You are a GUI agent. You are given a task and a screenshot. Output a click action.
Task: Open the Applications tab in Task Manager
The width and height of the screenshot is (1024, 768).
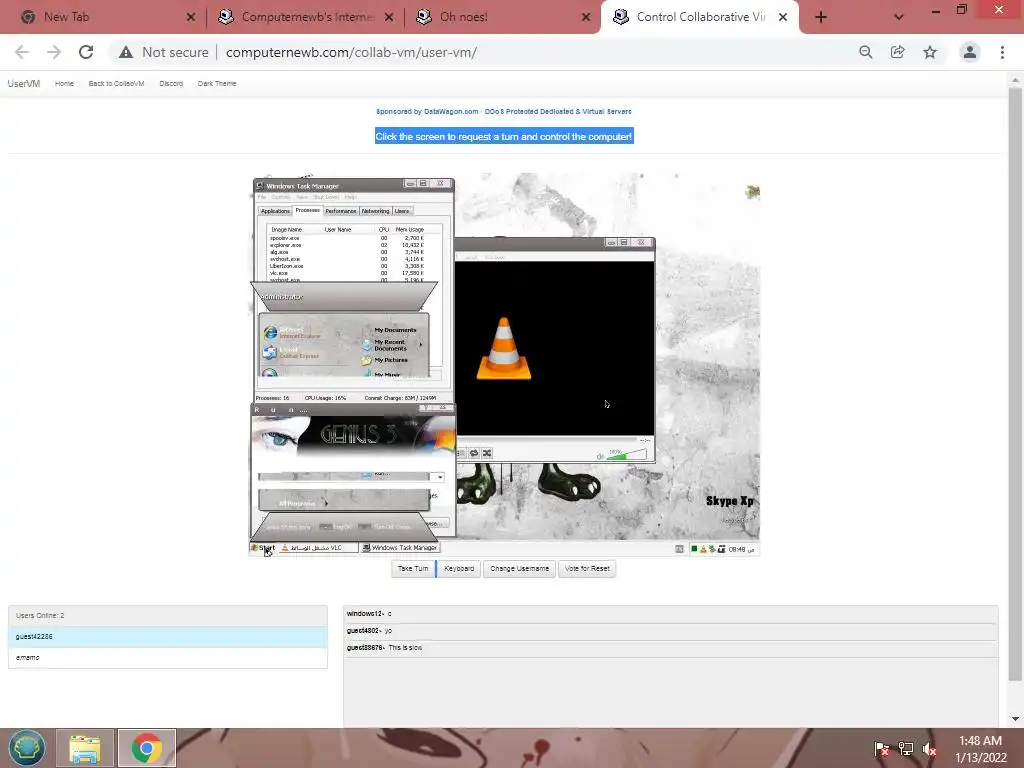pos(275,211)
